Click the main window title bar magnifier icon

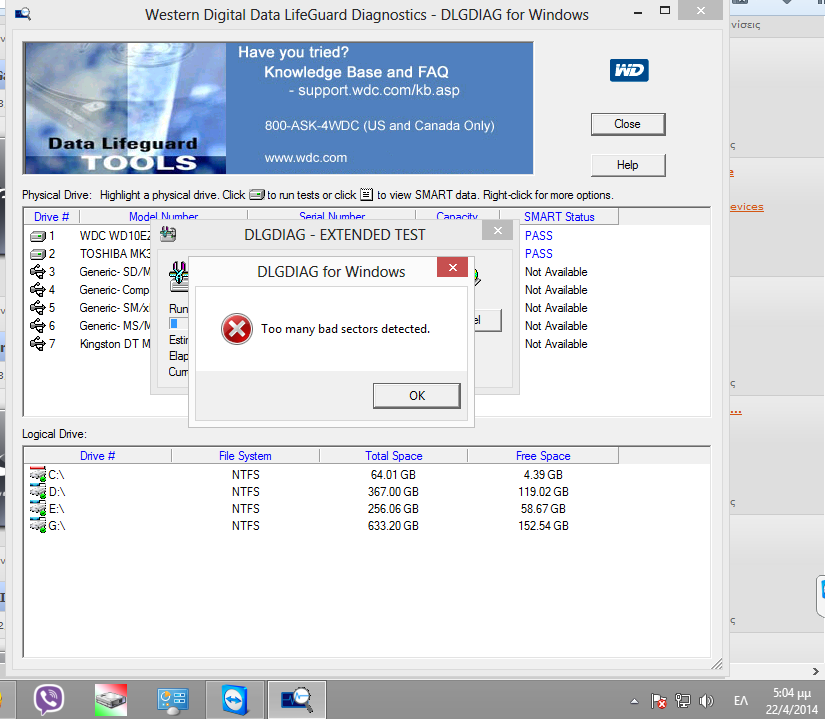(x=23, y=14)
